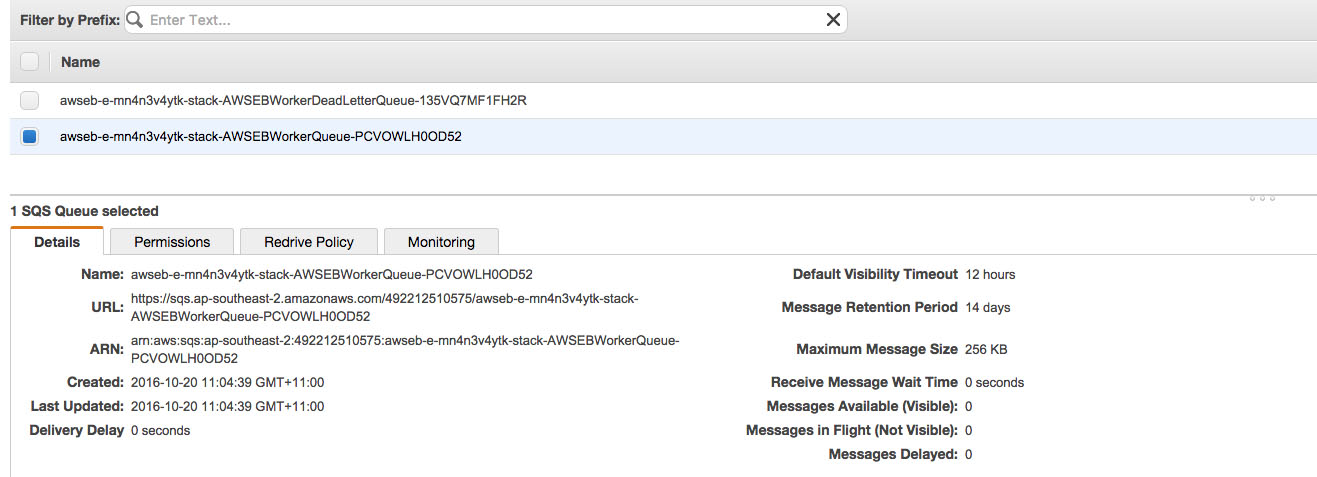Select the AWSEBWorkerDeadLetterQueue-135VQ7MF1FH2R queue name
Image resolution: width=1317 pixels, height=477 pixels.
[x=293, y=100]
